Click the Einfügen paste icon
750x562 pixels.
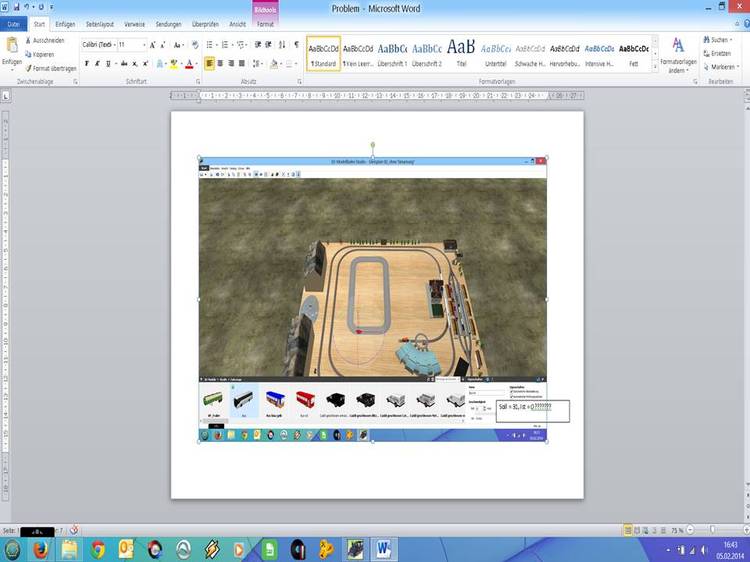click(11, 45)
